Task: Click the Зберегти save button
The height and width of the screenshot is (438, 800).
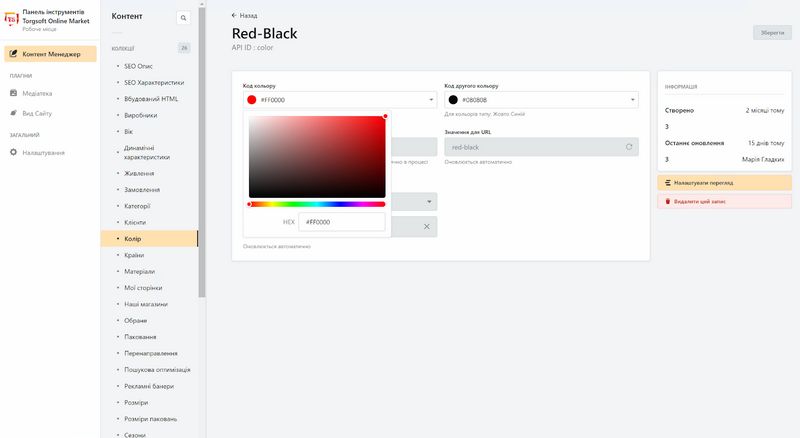Action: click(x=772, y=33)
